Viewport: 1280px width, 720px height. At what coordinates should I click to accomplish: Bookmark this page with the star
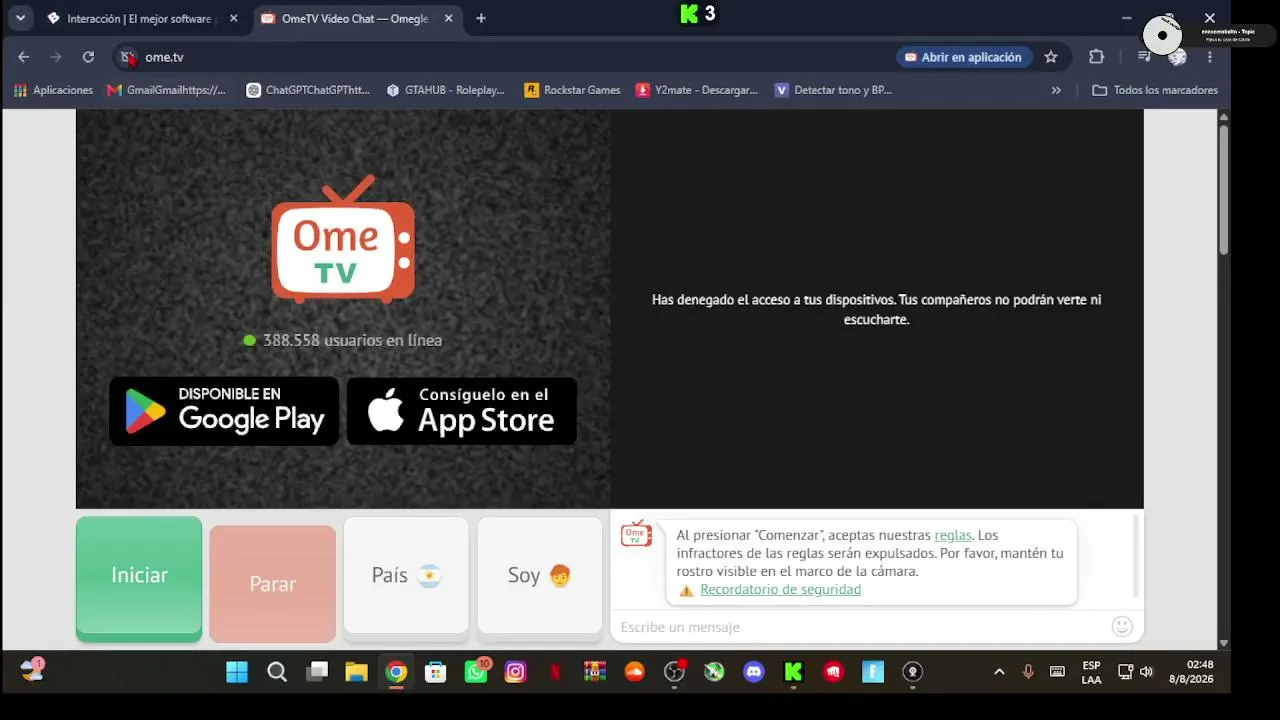click(1051, 57)
